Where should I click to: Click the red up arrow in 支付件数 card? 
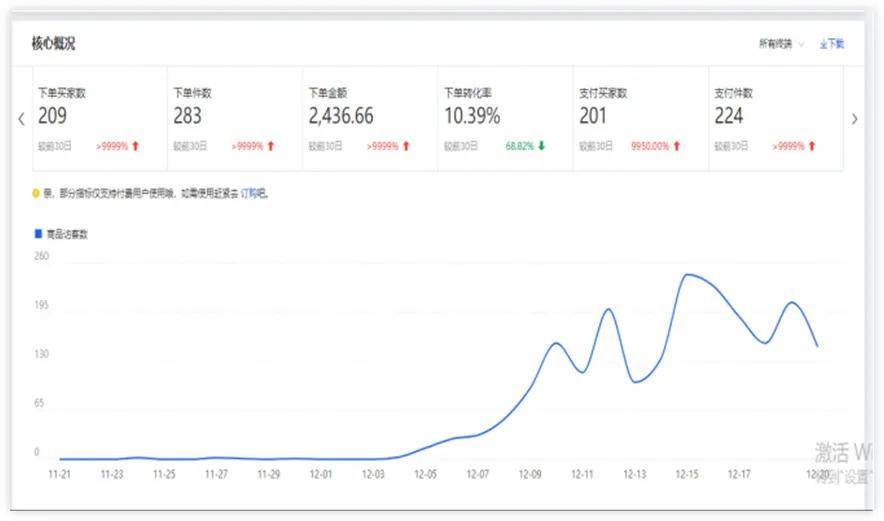tap(811, 146)
